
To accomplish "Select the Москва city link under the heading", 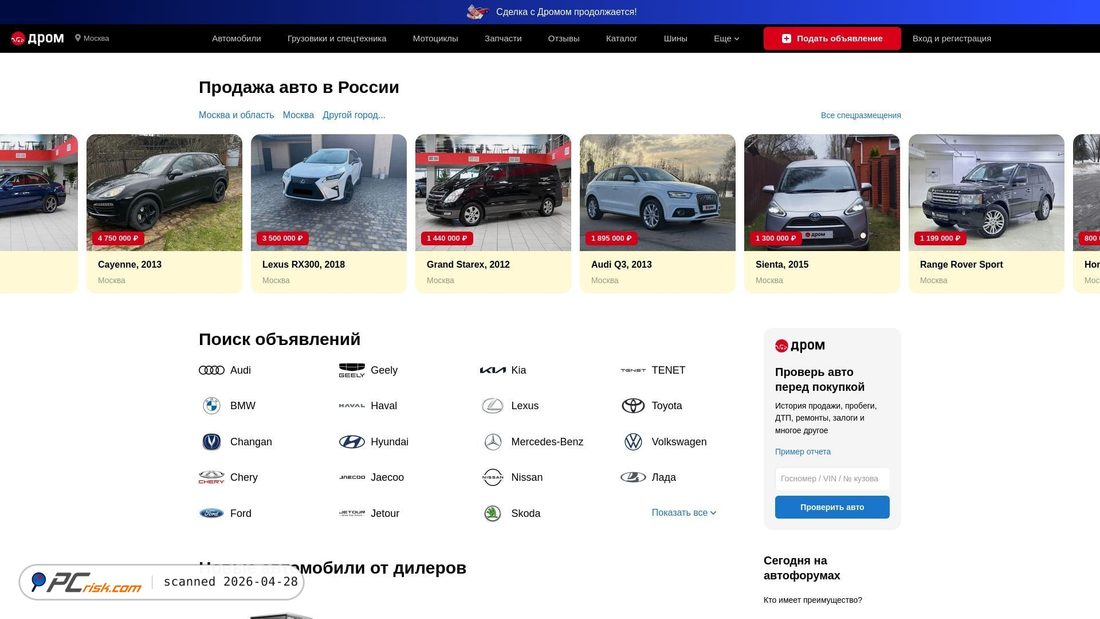I will [x=298, y=115].
